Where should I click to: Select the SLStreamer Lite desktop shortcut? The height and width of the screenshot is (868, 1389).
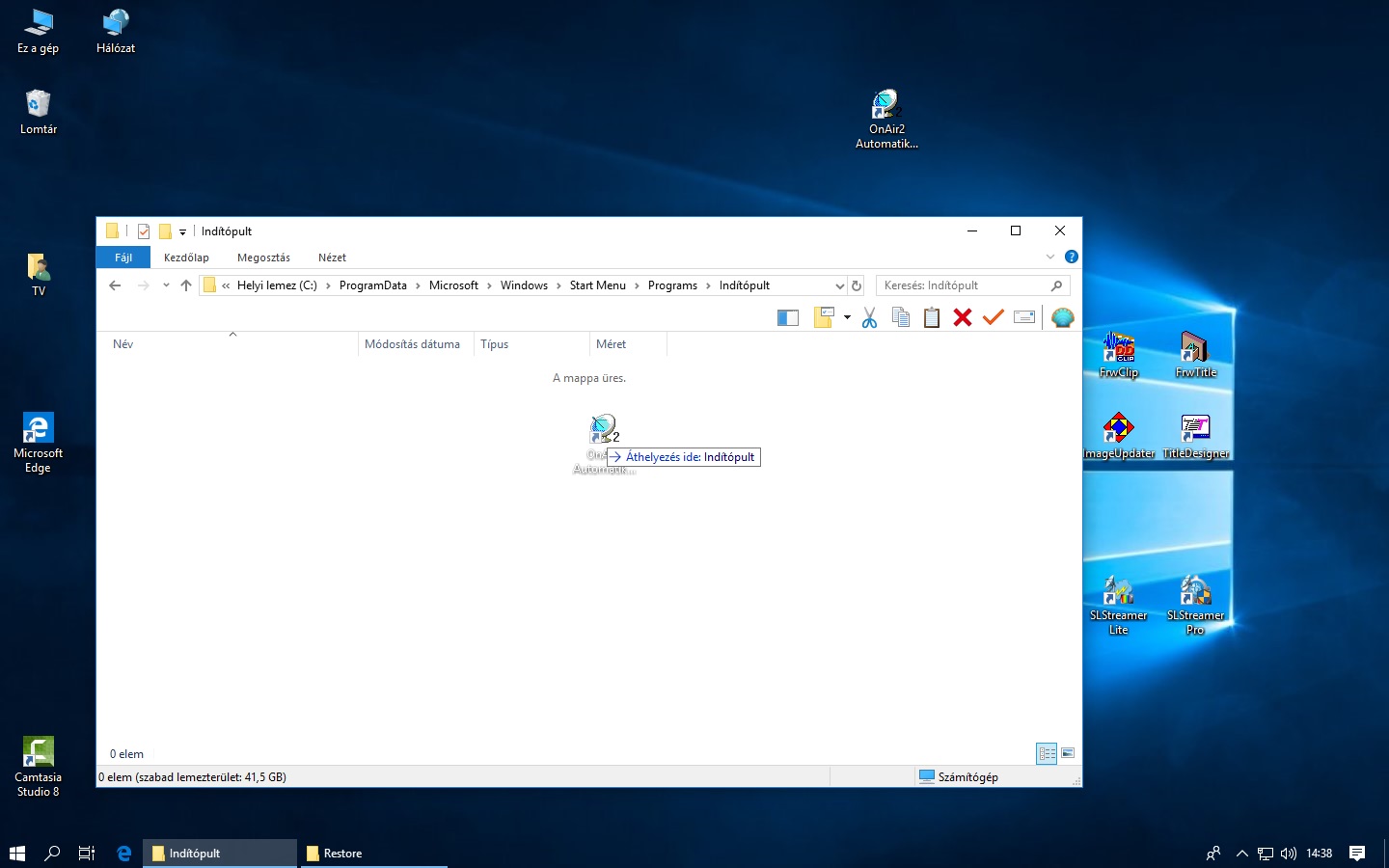(1119, 606)
